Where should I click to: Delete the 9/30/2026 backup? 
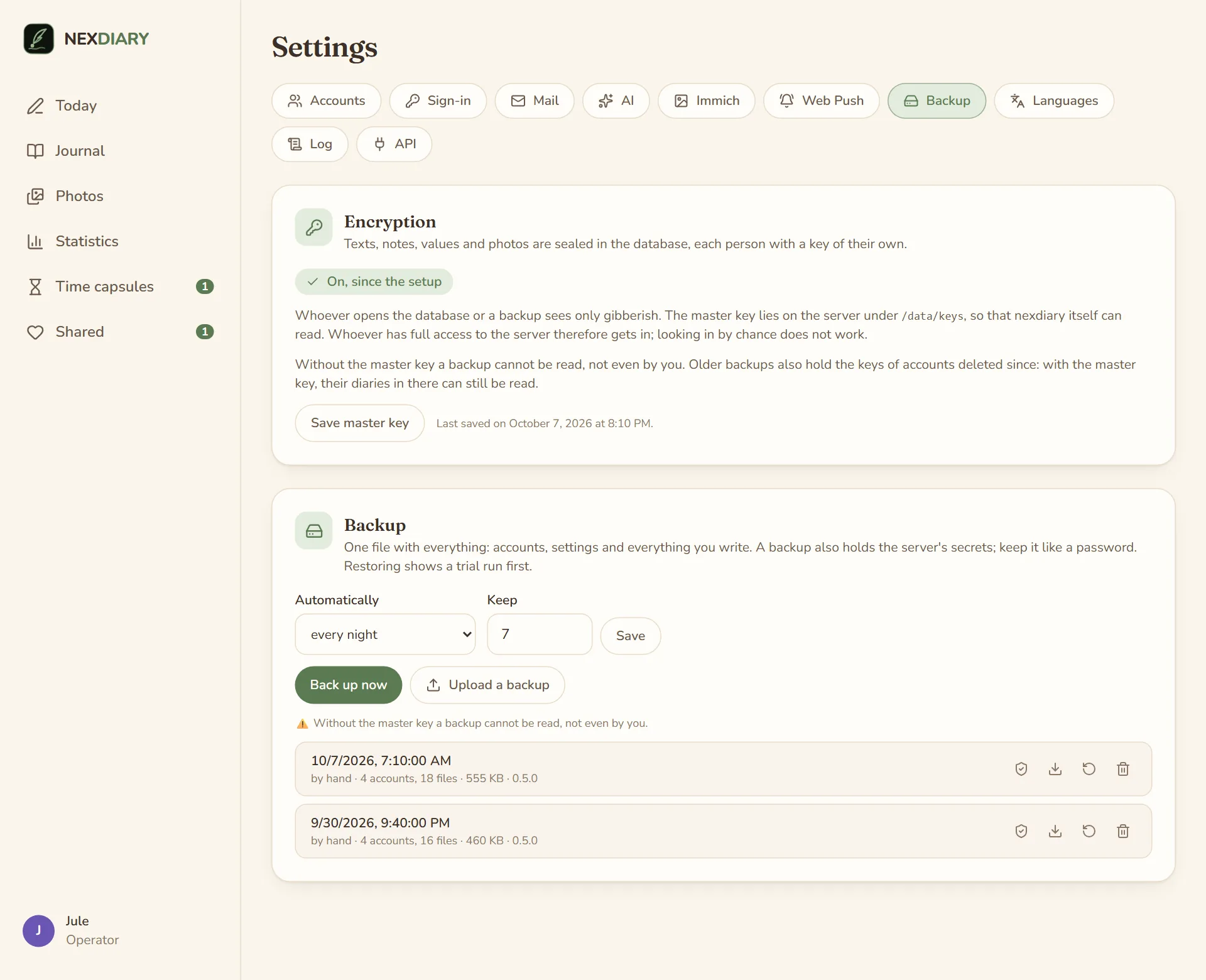click(x=1123, y=831)
